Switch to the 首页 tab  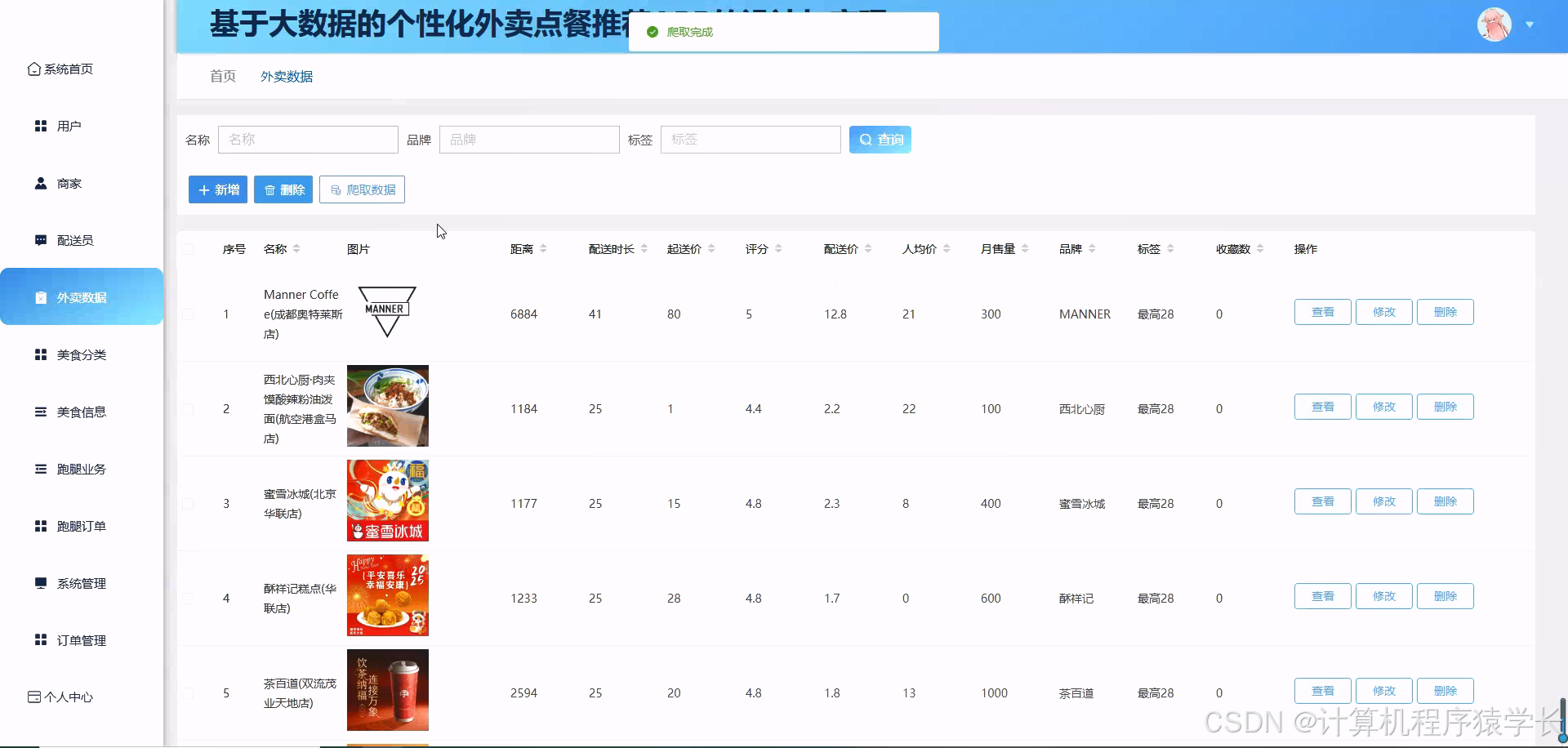coord(221,76)
